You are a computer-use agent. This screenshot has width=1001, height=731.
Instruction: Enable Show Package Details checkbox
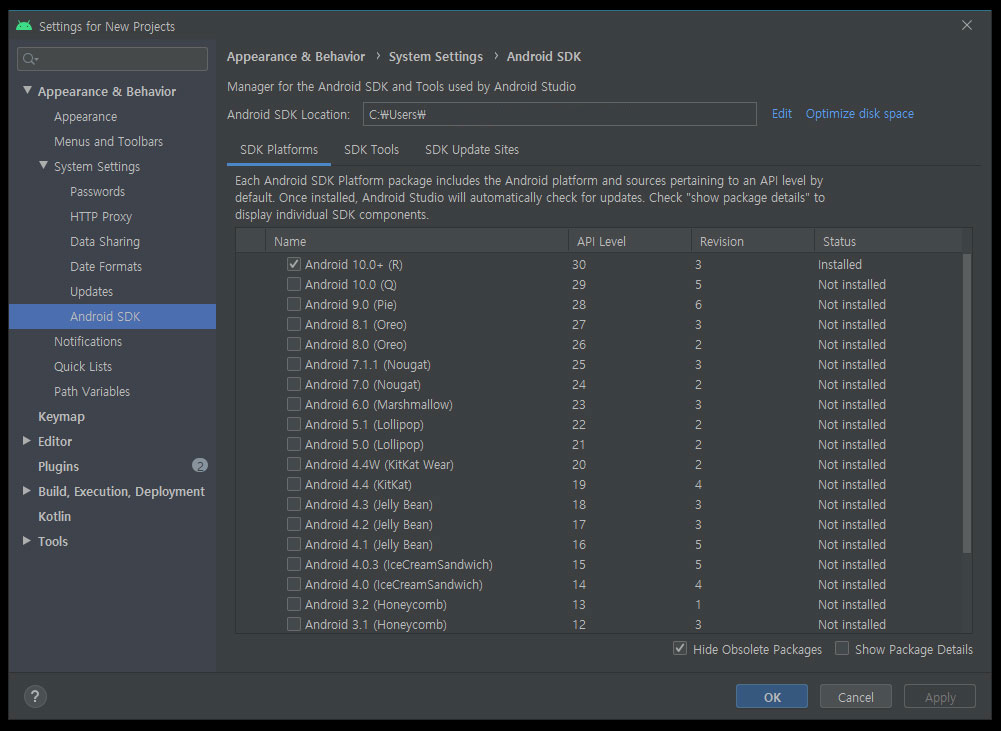point(842,649)
